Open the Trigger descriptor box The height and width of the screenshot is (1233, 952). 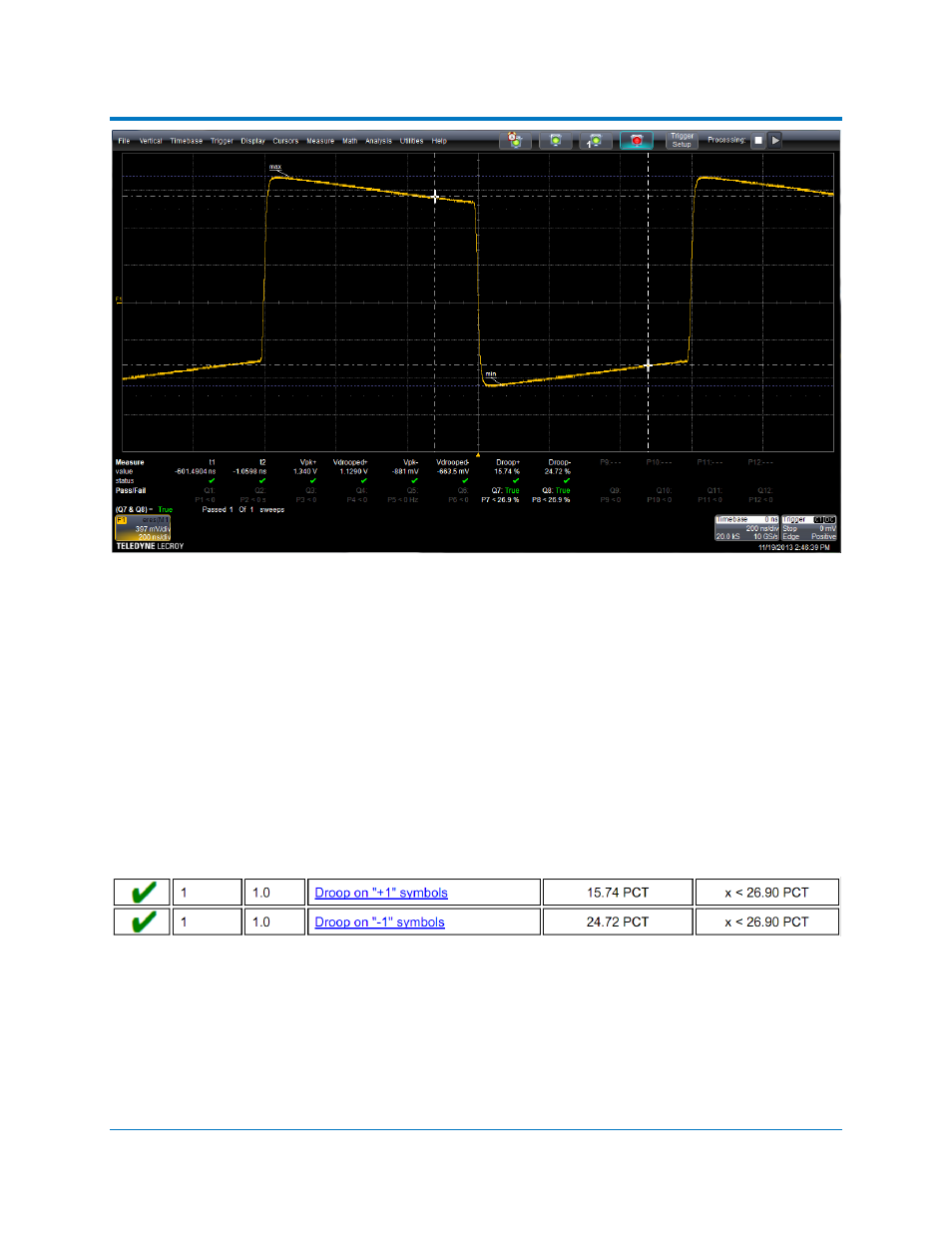[809, 528]
